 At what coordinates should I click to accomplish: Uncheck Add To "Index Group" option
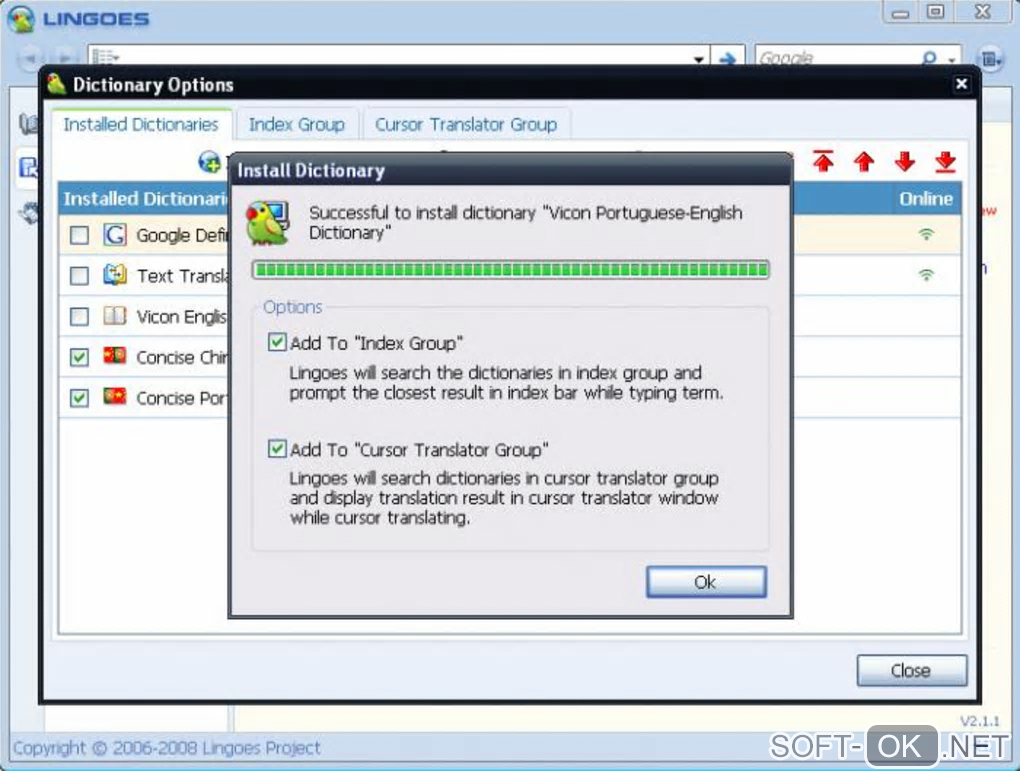(277, 342)
